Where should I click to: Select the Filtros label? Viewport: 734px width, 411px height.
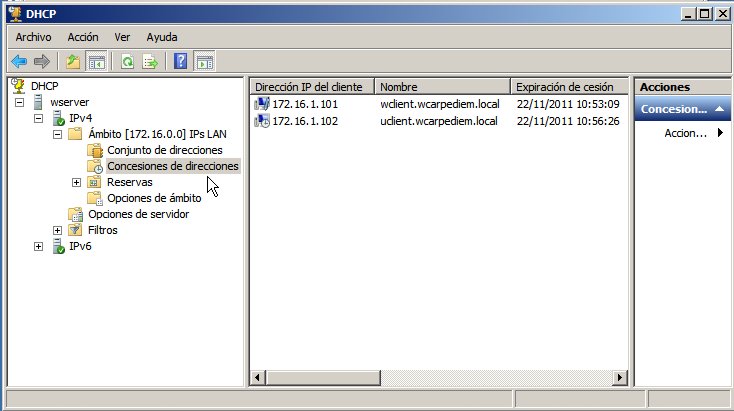point(103,230)
